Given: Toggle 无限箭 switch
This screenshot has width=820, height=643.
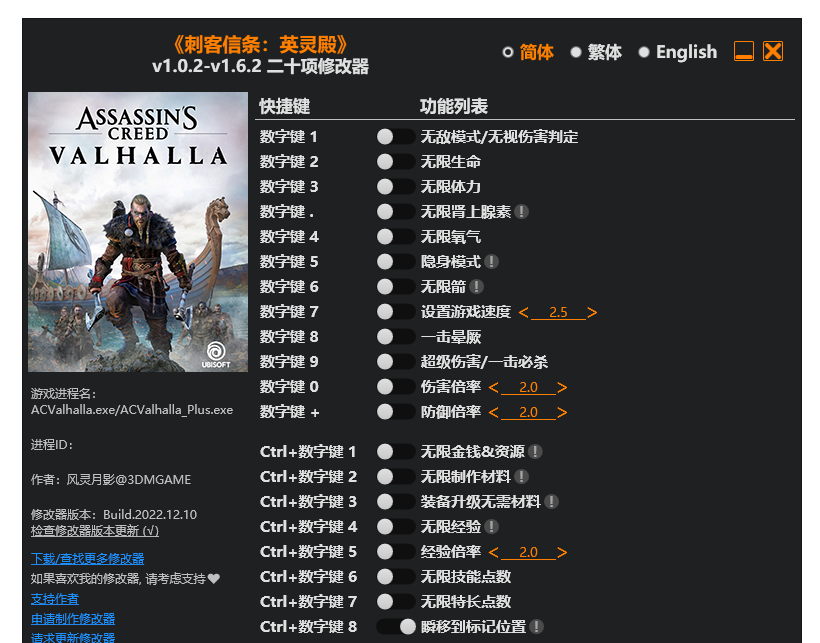Looking at the screenshot, I should click(x=396, y=287).
